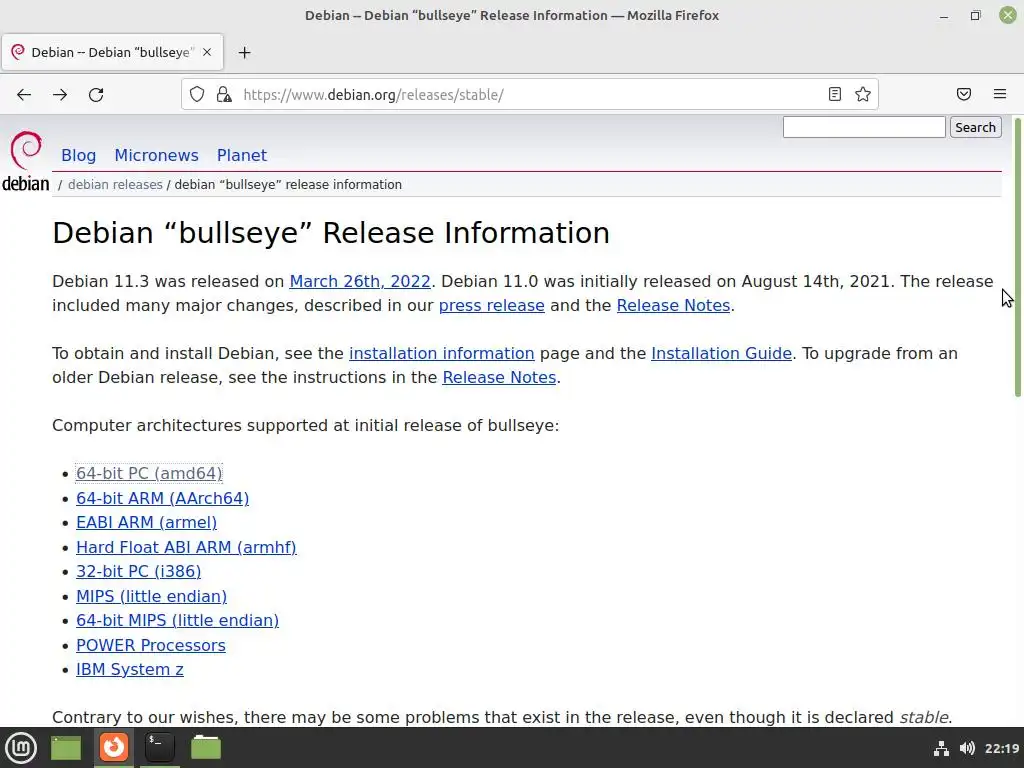The height and width of the screenshot is (768, 1024).
Task: Open the MIPS (little endian) link
Action: point(152,596)
